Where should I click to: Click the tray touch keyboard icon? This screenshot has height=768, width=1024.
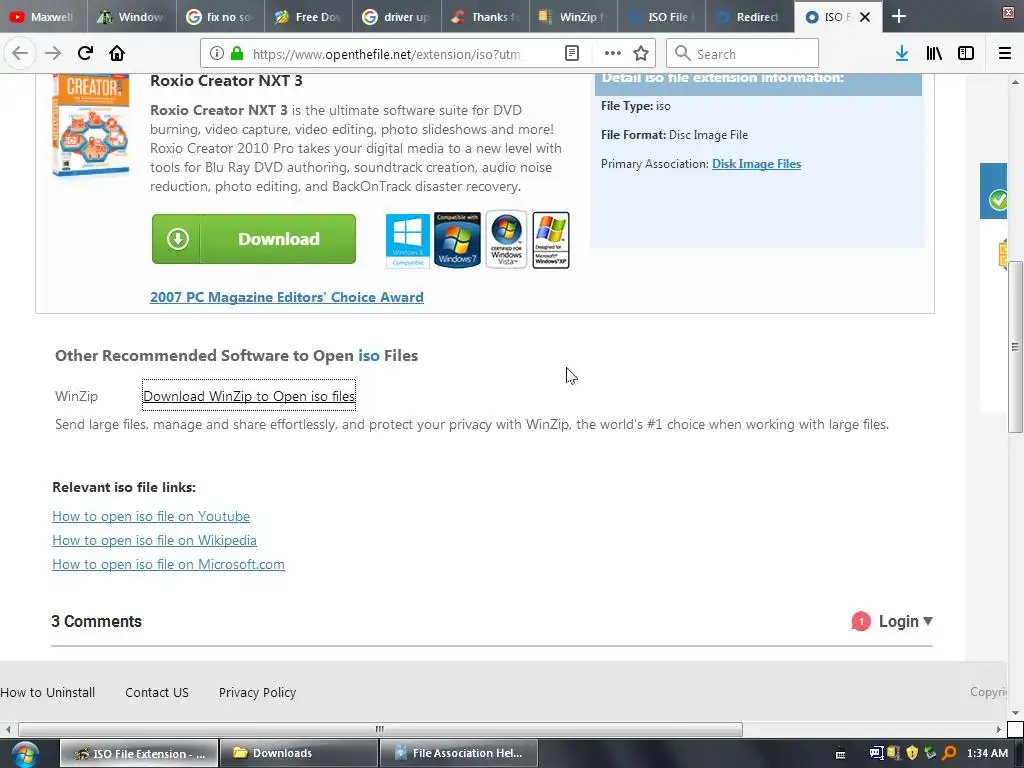(x=840, y=754)
